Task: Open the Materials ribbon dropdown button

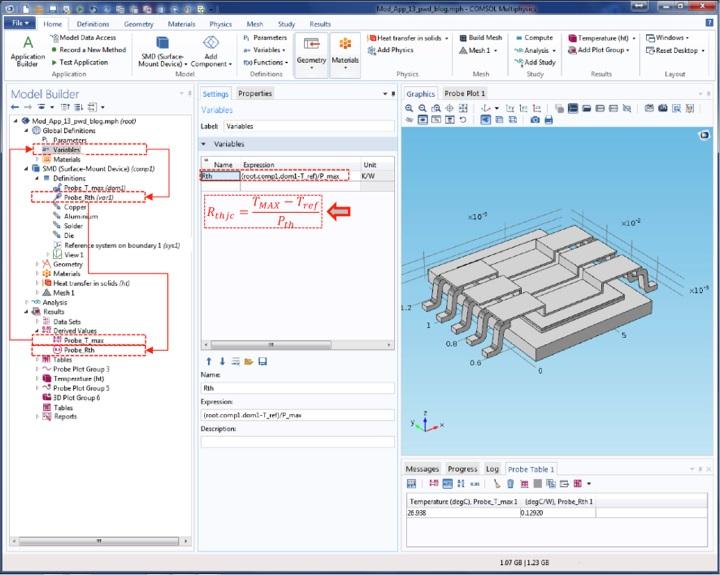Action: pos(345,55)
